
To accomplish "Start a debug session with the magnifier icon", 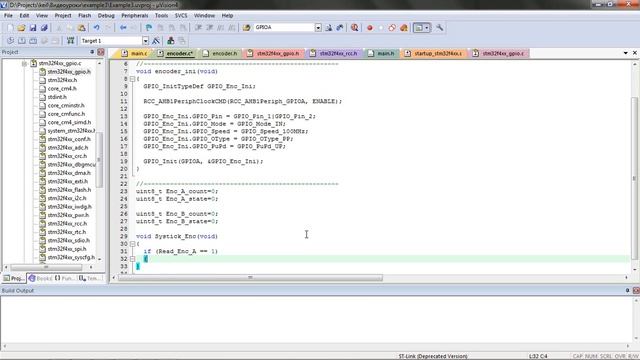I will pyautogui.click(x=354, y=28).
